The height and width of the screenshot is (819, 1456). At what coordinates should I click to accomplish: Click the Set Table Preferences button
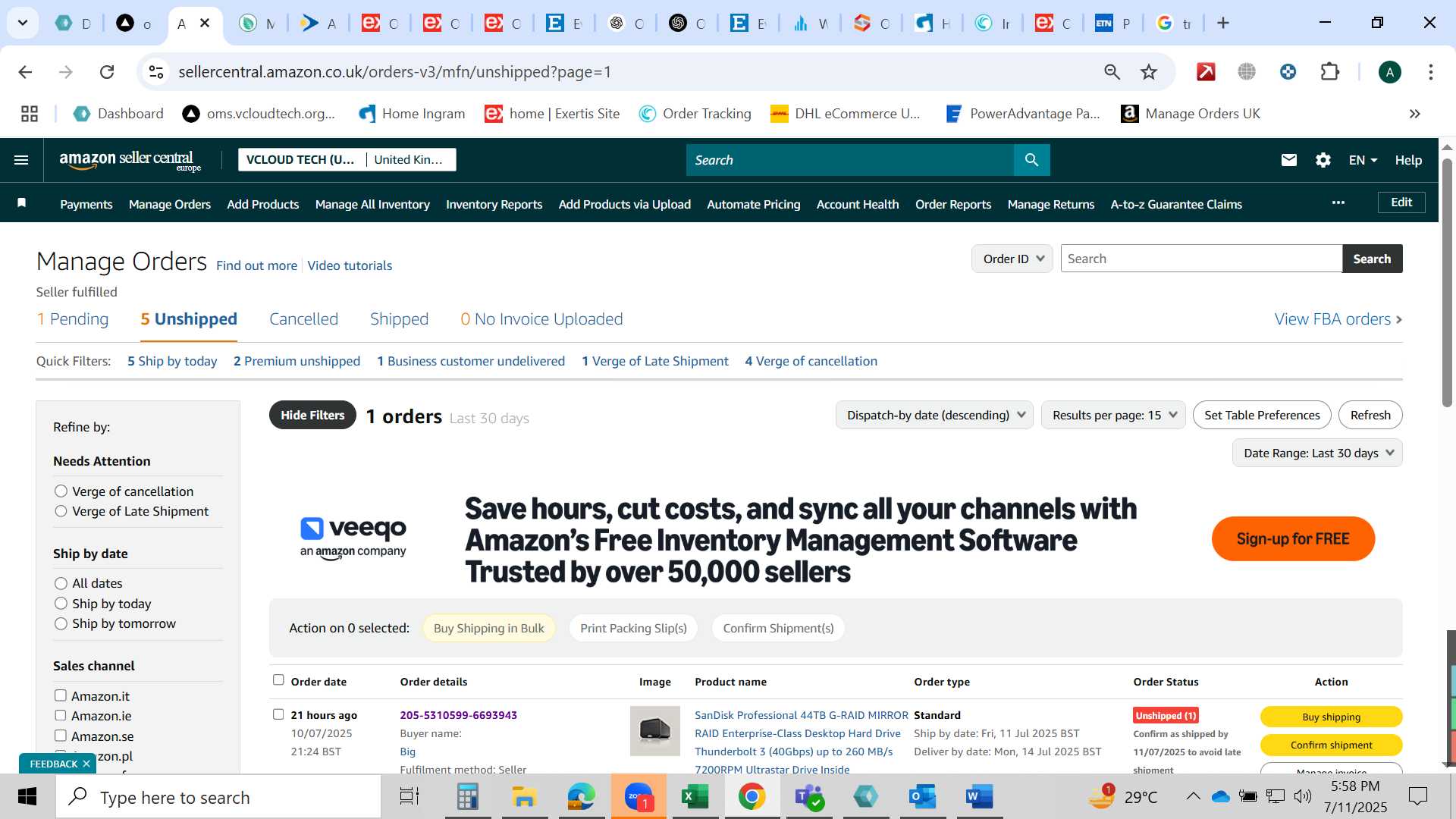(x=1262, y=415)
